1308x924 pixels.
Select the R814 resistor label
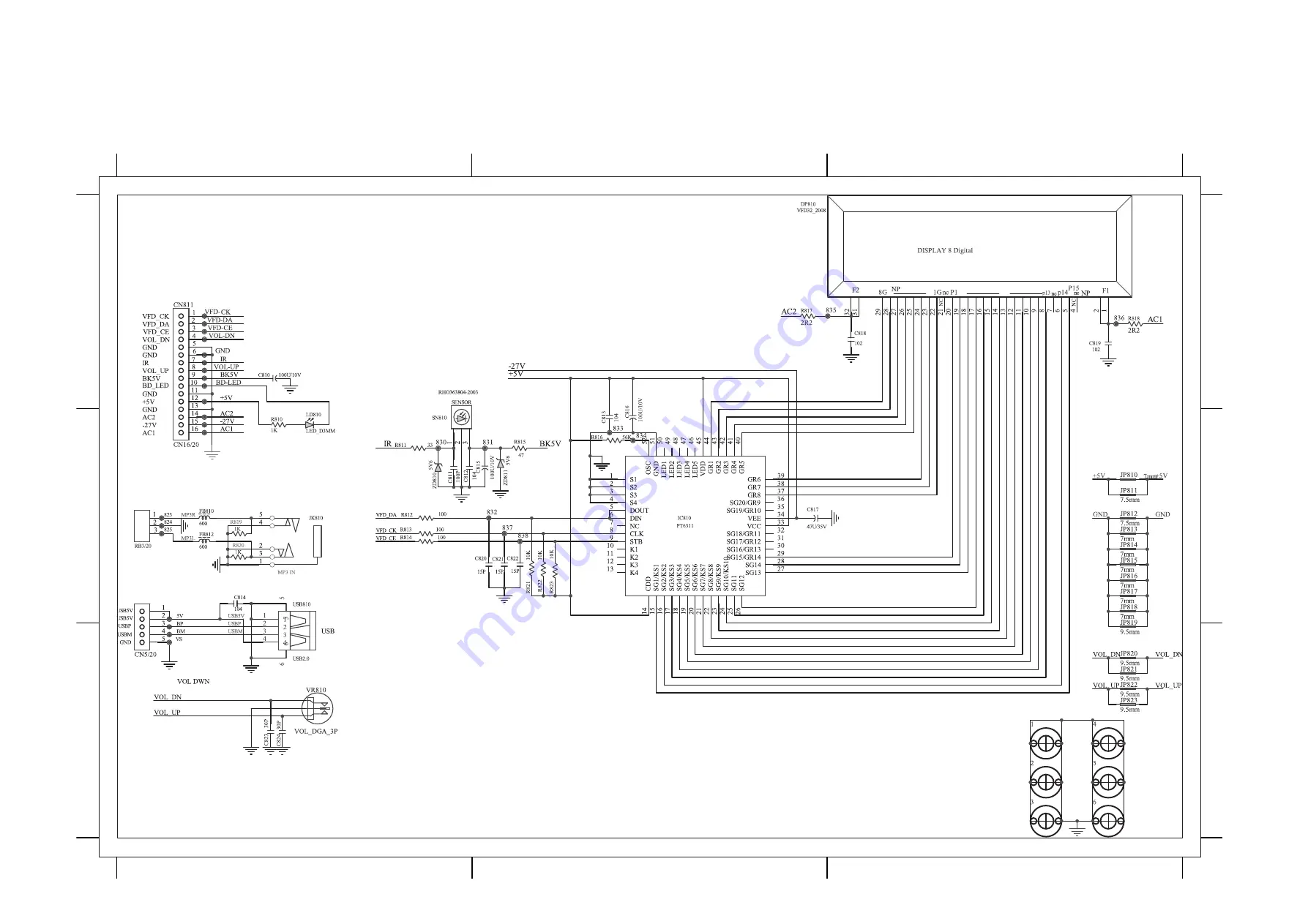406,538
